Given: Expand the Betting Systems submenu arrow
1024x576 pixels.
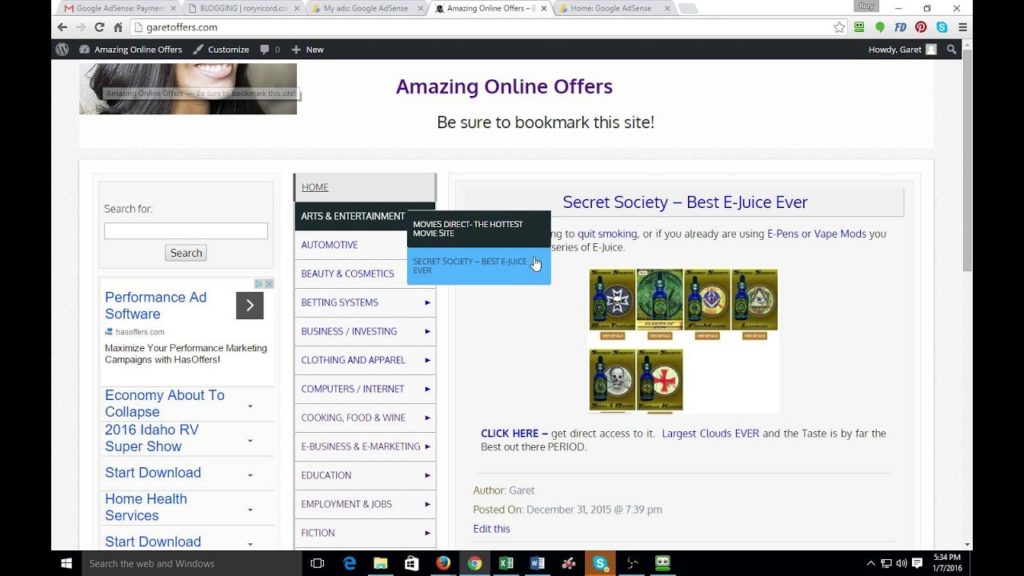Looking at the screenshot, I should point(427,302).
